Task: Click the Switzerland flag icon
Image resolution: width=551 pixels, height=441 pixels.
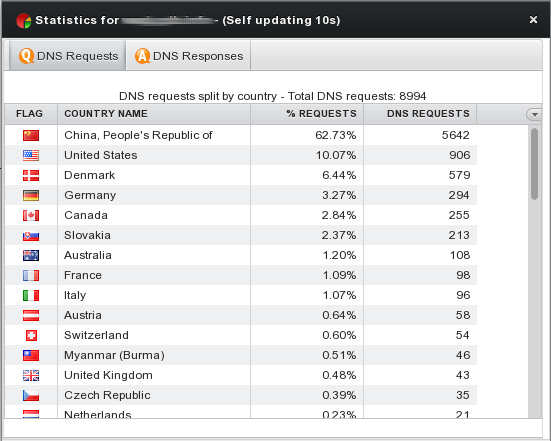Action: pyautogui.click(x=31, y=336)
